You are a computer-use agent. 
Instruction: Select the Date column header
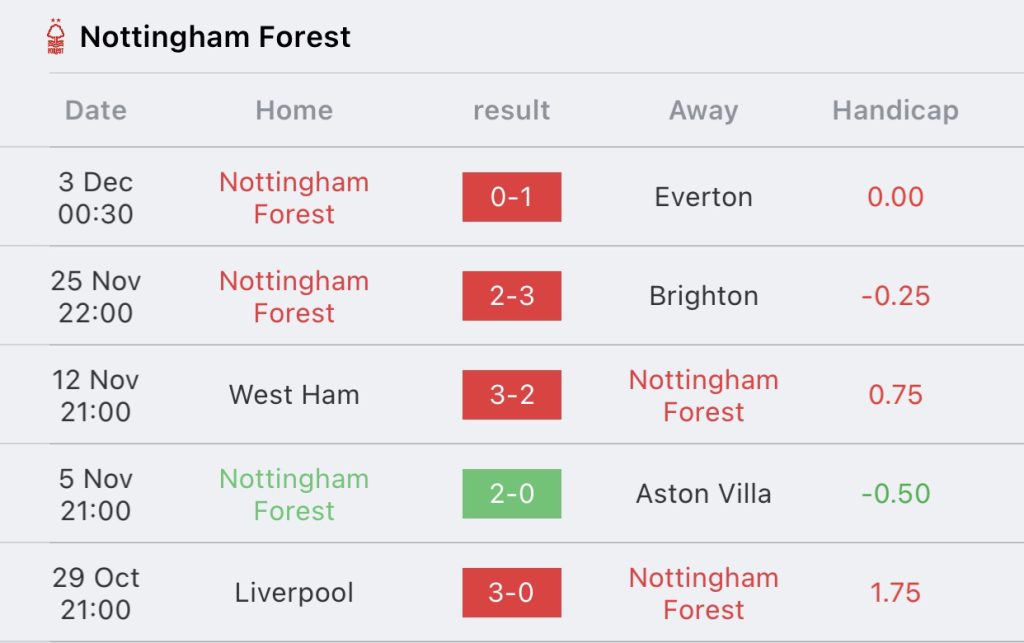coord(95,110)
